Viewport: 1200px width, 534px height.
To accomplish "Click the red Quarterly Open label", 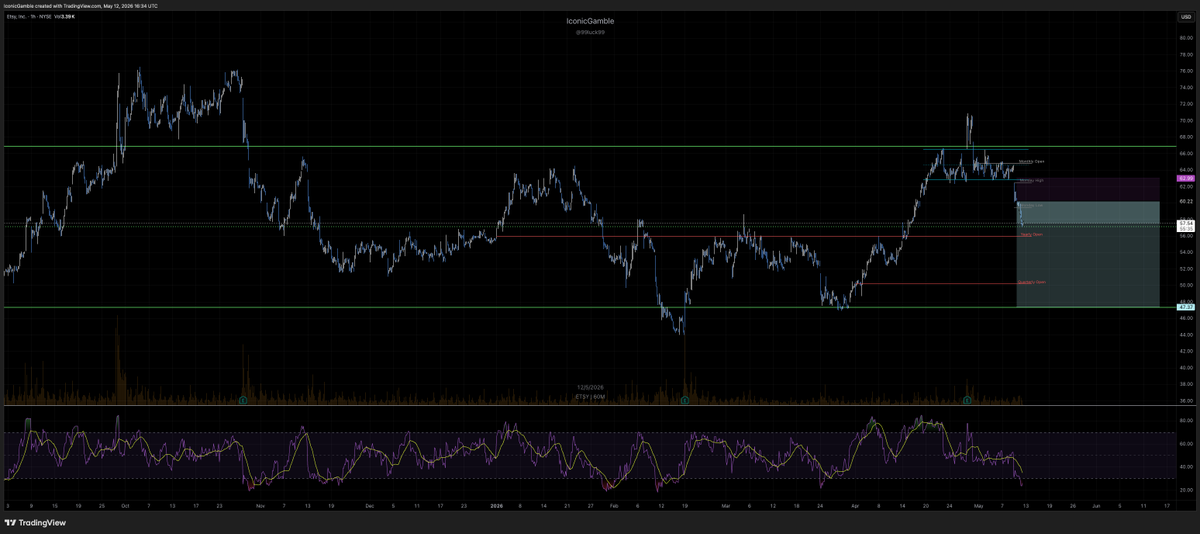I will point(1031,283).
